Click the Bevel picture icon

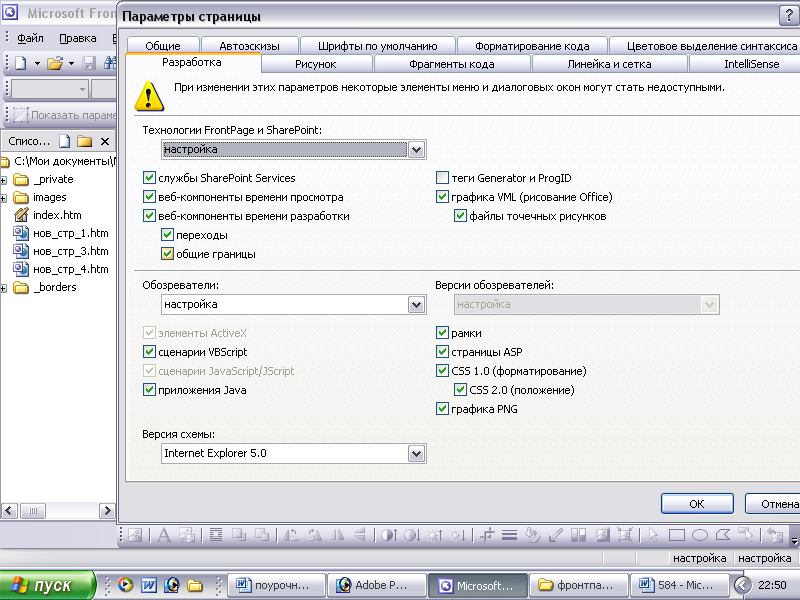pyautogui.click(x=602, y=535)
